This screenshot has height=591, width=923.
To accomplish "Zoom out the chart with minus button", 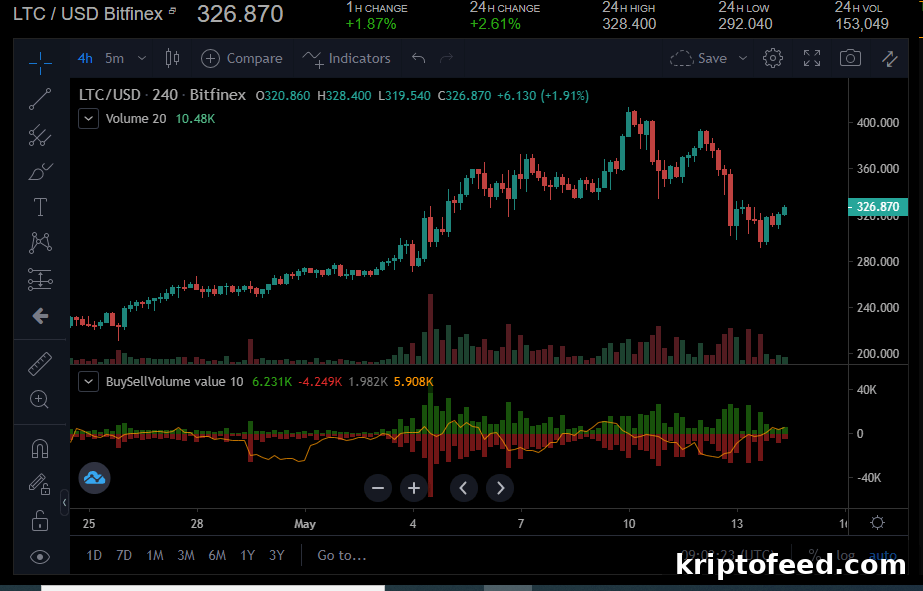I will 378,488.
